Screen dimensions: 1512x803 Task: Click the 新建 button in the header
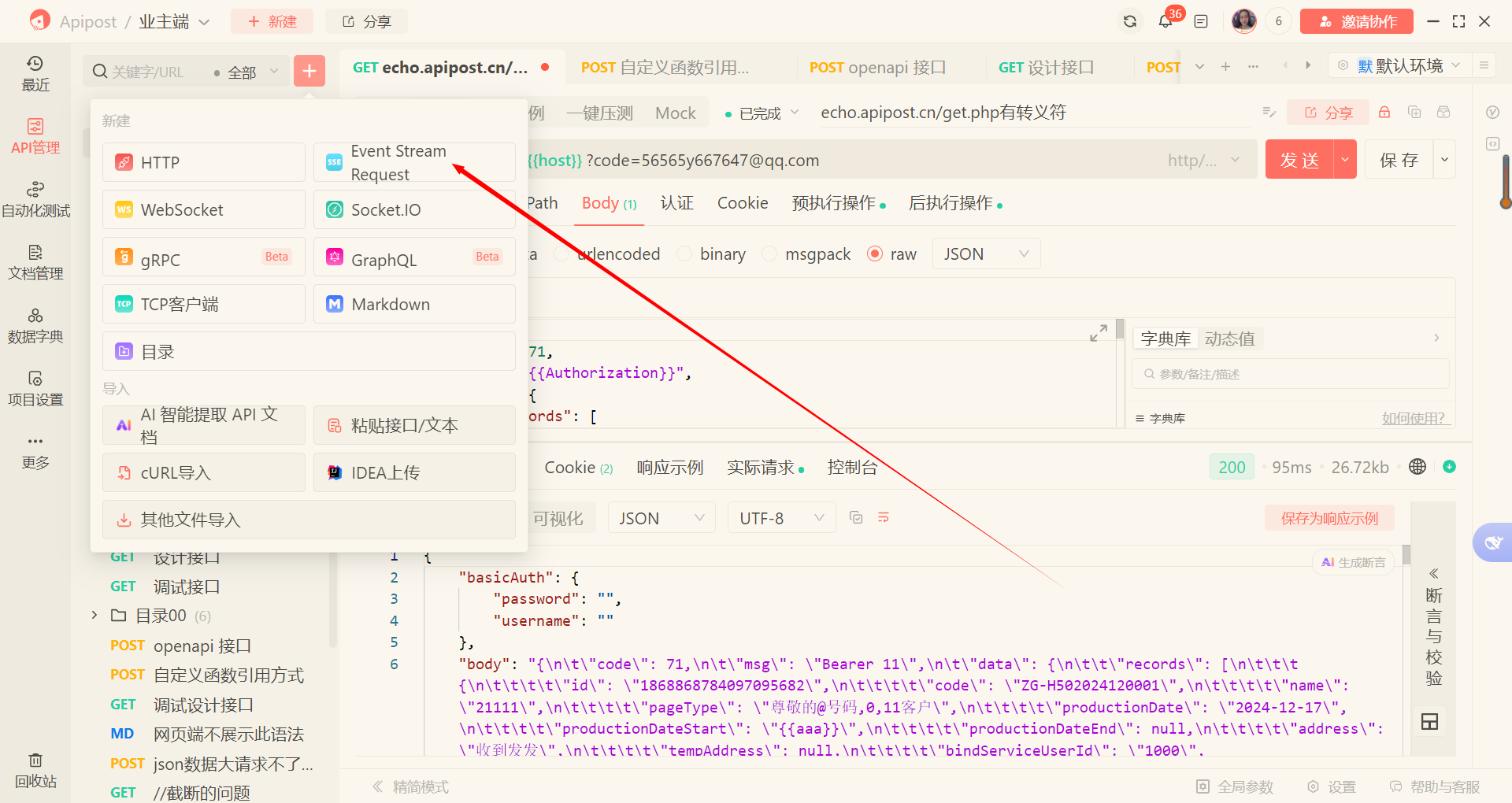point(272,21)
